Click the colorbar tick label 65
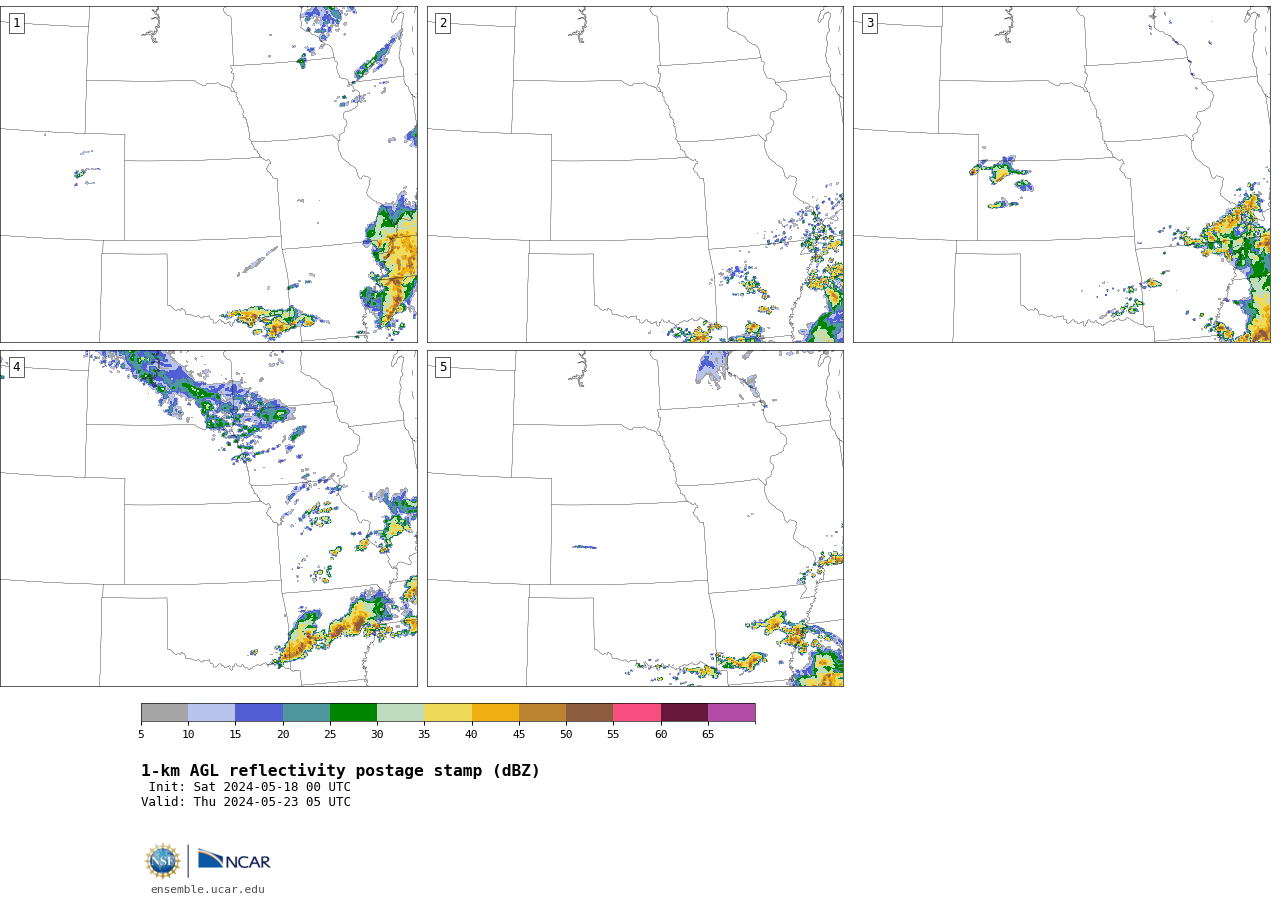Screen dimensions: 1280x901 [x=708, y=735]
